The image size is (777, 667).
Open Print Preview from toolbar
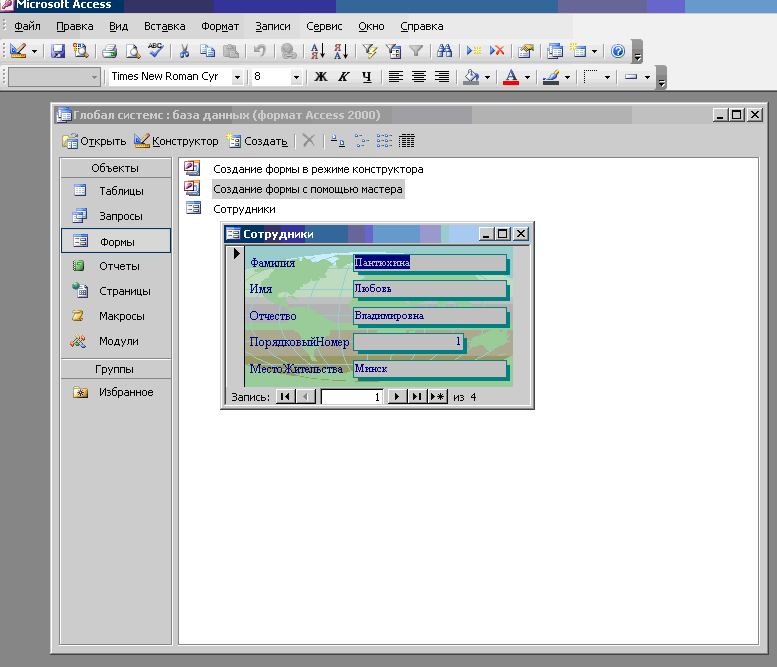point(132,51)
